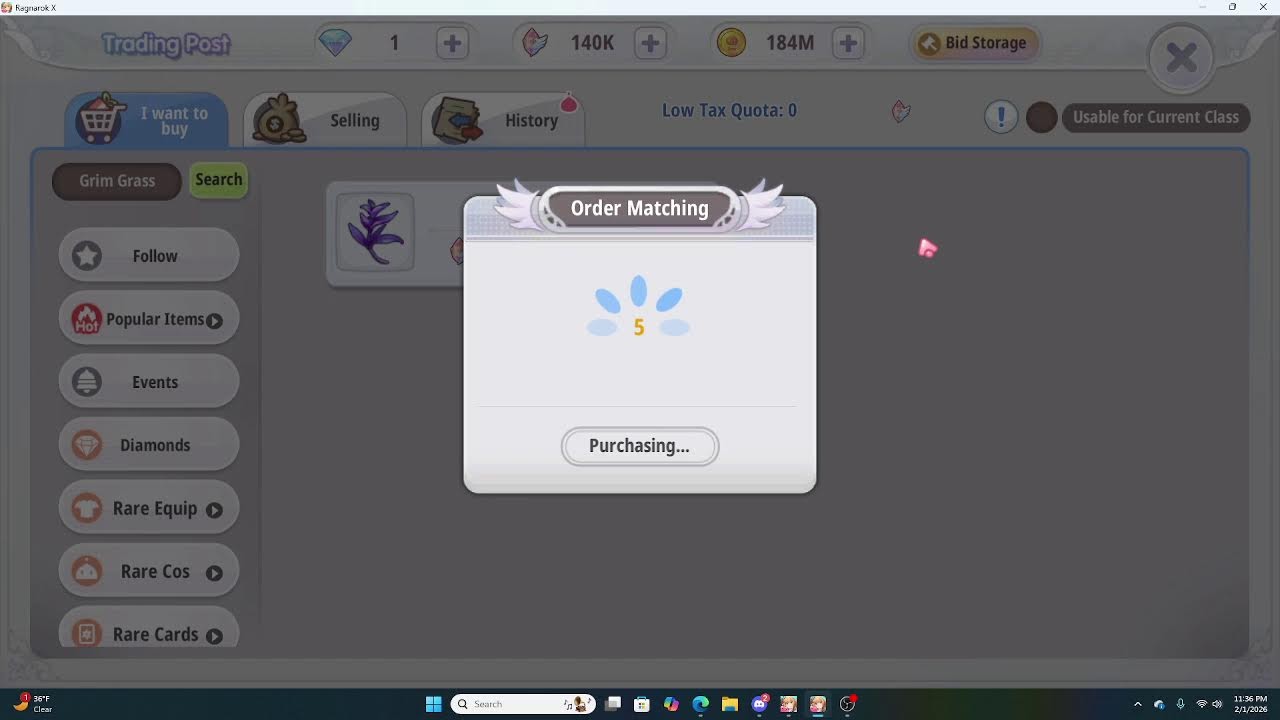Click the Order Matching countdown spinner
This screenshot has height=720, width=1280.
(638, 309)
